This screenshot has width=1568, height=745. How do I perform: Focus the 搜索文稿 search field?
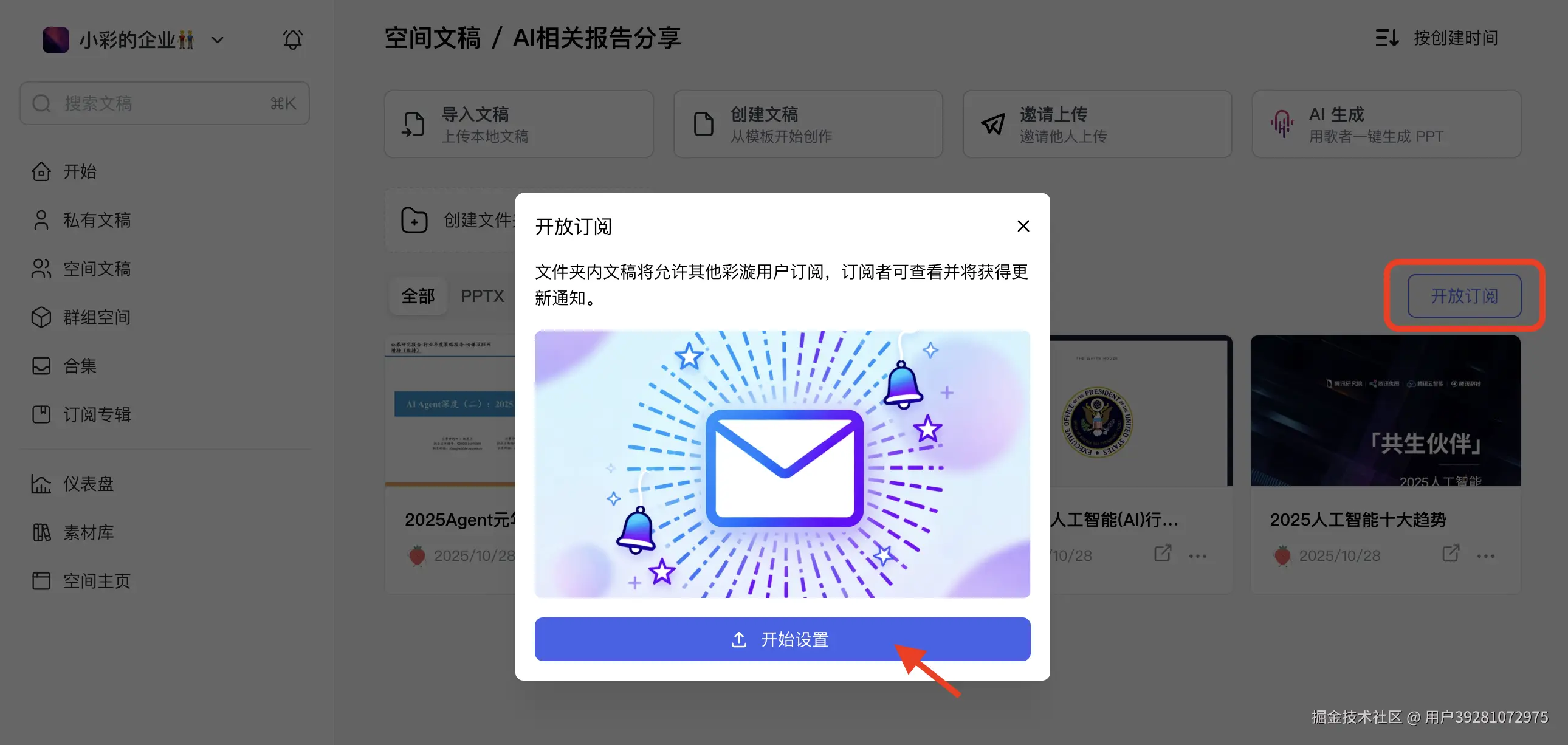[x=164, y=103]
